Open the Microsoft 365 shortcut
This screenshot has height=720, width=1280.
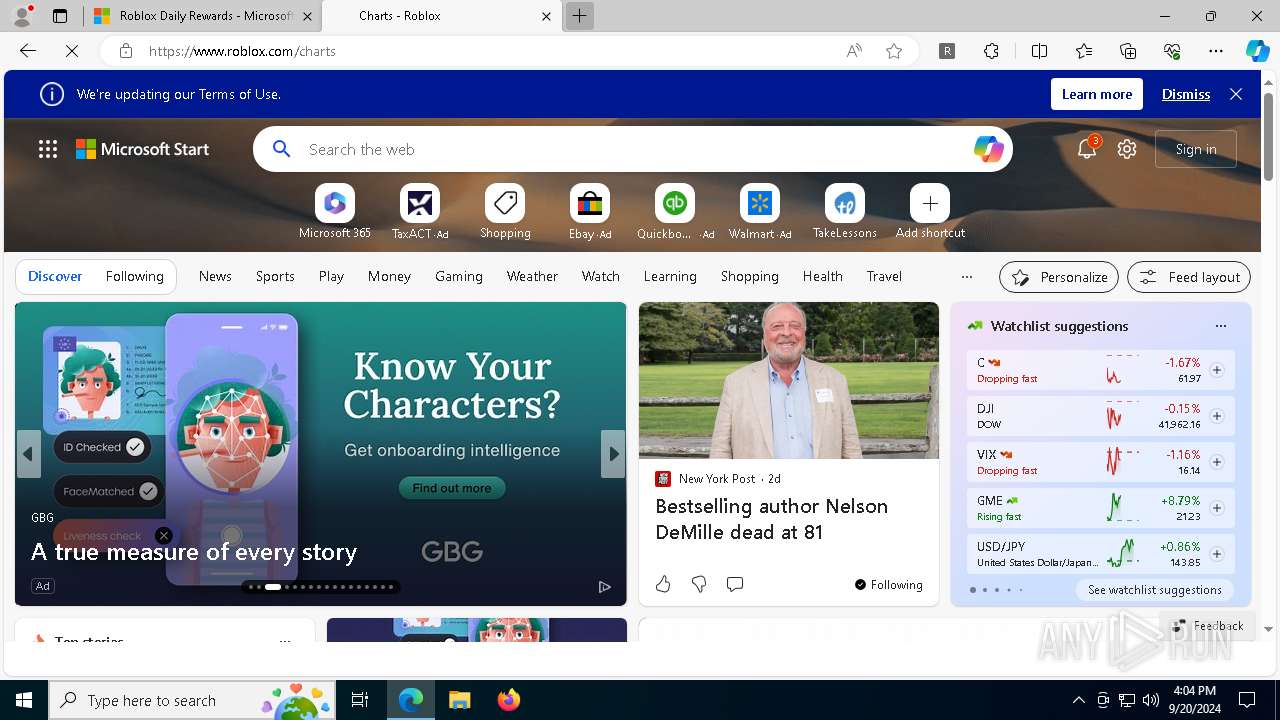(335, 204)
